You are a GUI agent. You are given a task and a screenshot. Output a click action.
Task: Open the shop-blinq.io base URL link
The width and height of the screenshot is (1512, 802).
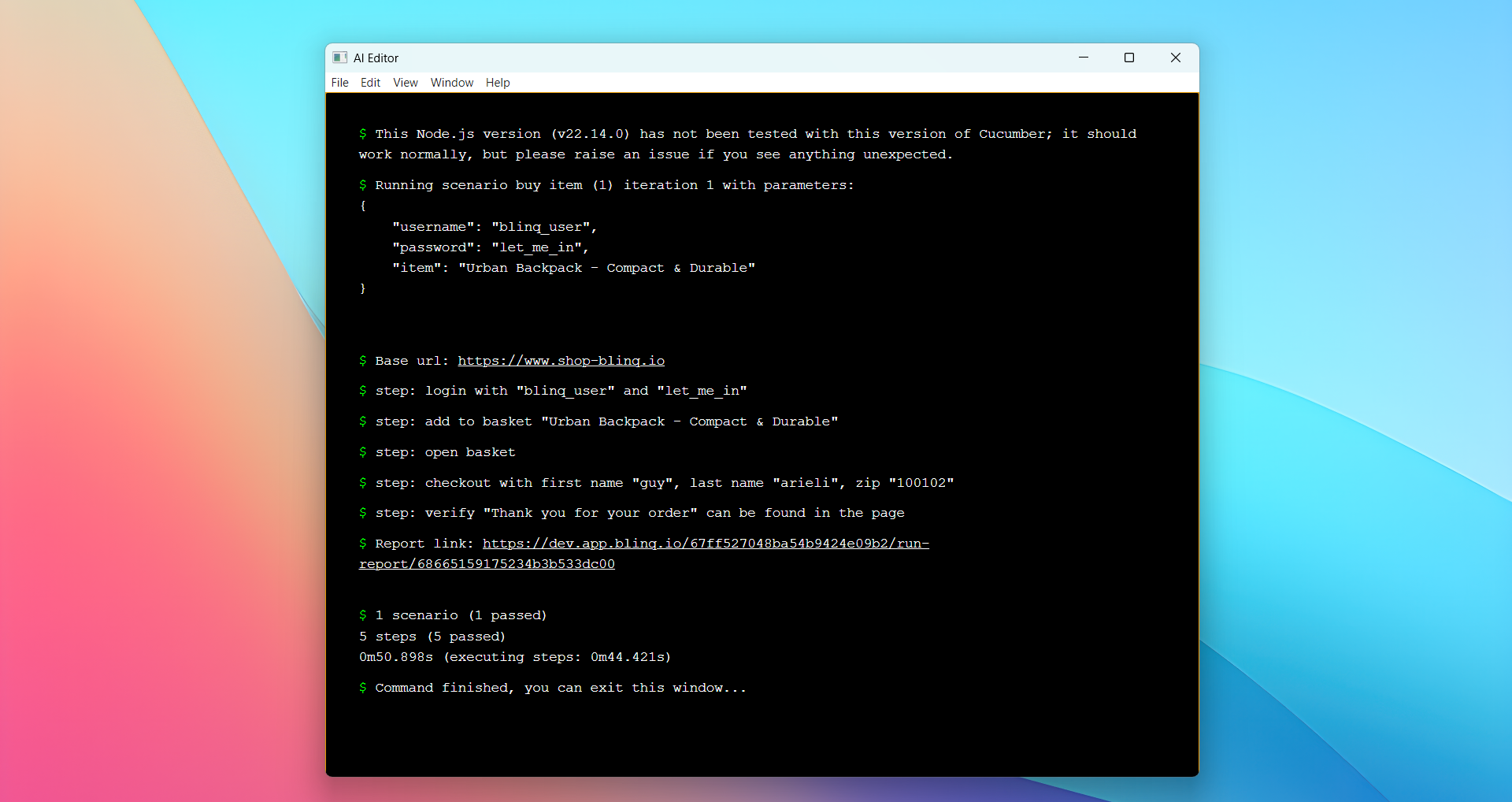click(561, 361)
